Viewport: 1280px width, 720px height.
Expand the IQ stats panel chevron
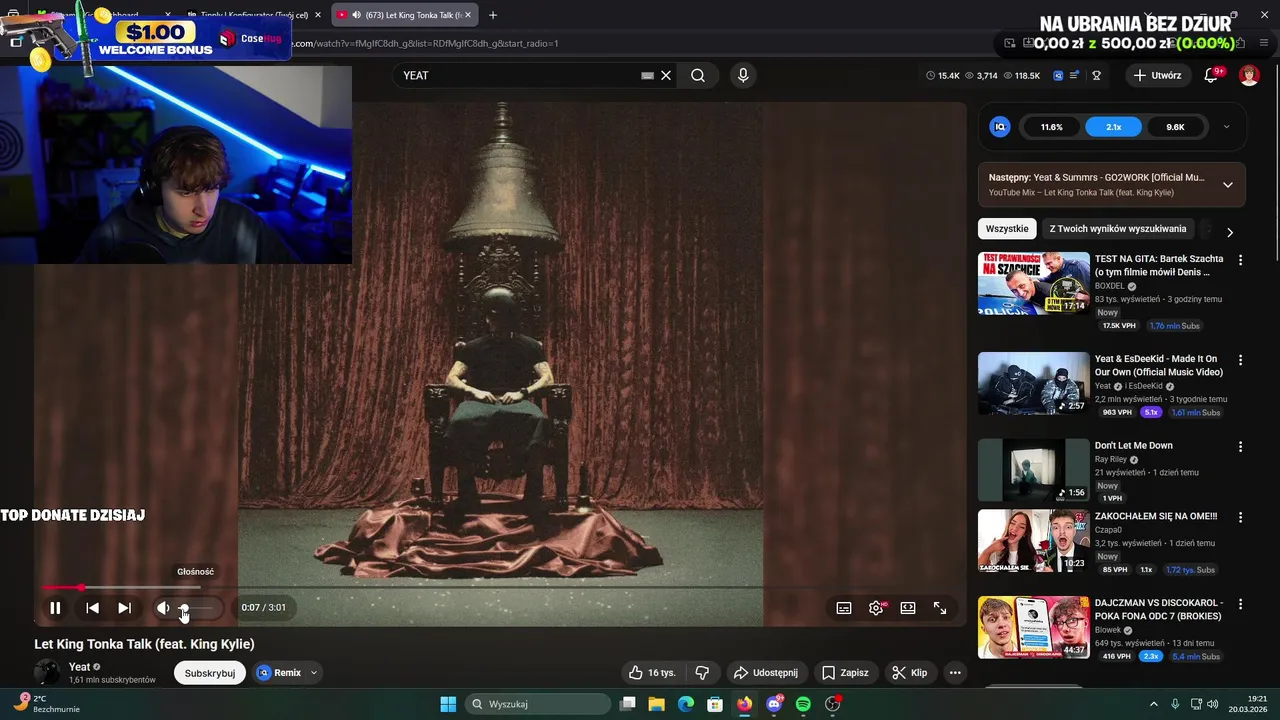click(1226, 127)
